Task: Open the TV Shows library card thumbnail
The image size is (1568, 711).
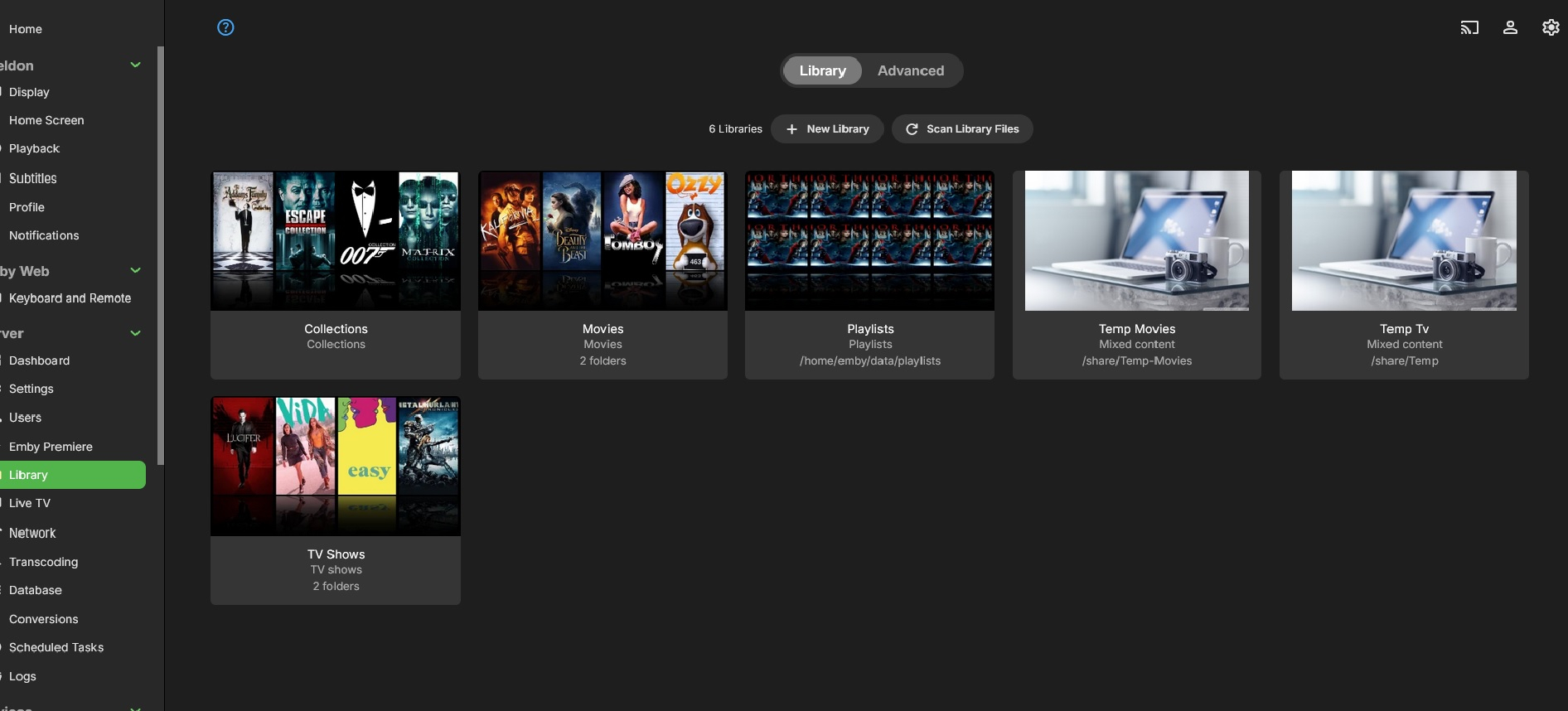Action: pos(336,466)
